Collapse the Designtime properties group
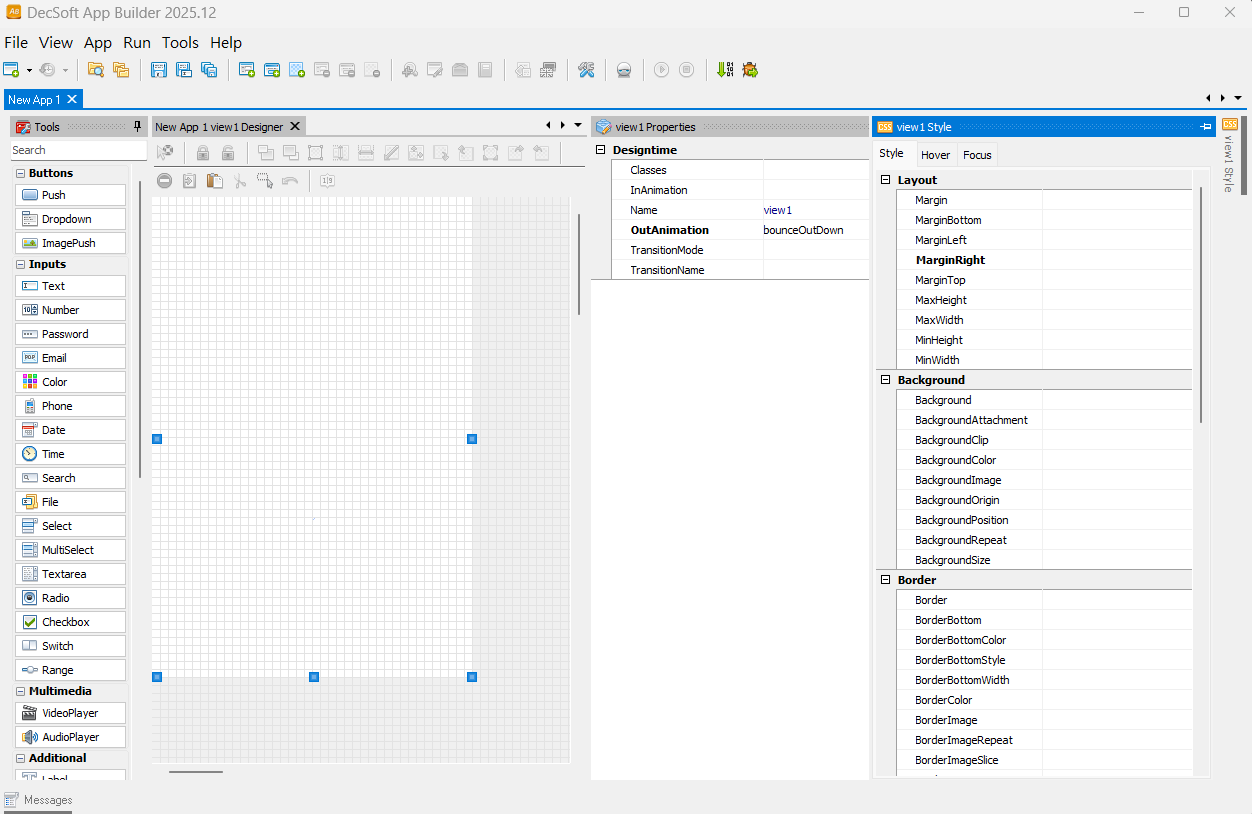1252x814 pixels. coord(601,150)
